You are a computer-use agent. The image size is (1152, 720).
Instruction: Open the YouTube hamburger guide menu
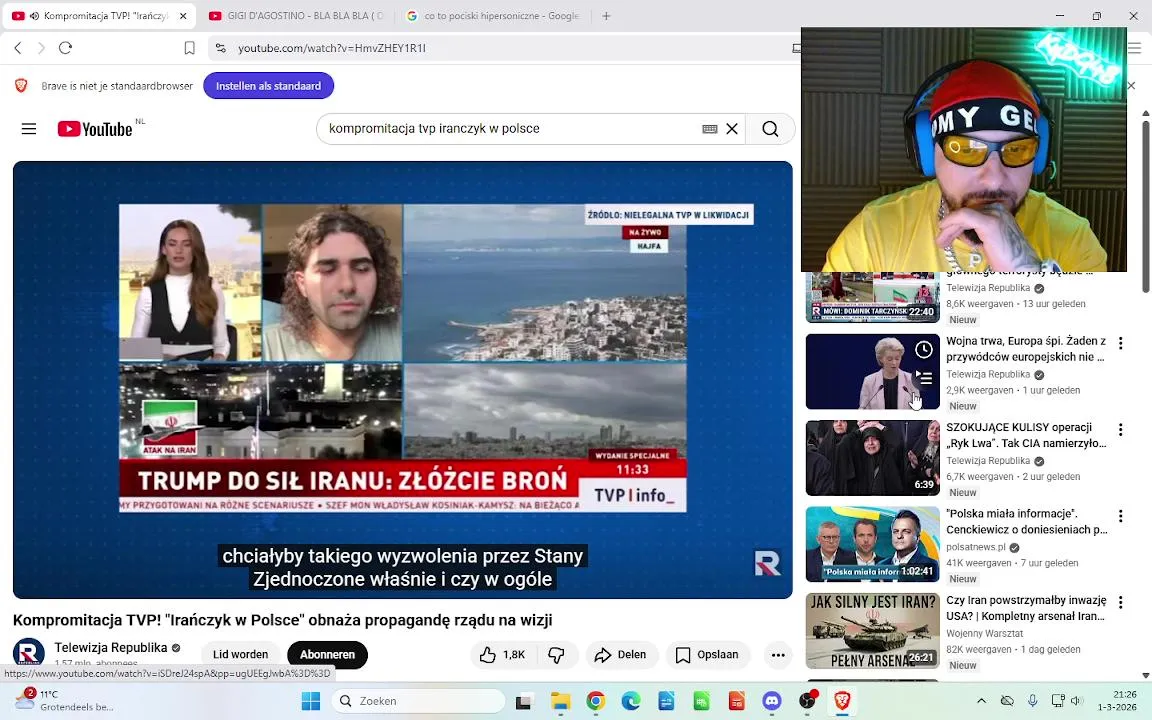pyautogui.click(x=29, y=129)
